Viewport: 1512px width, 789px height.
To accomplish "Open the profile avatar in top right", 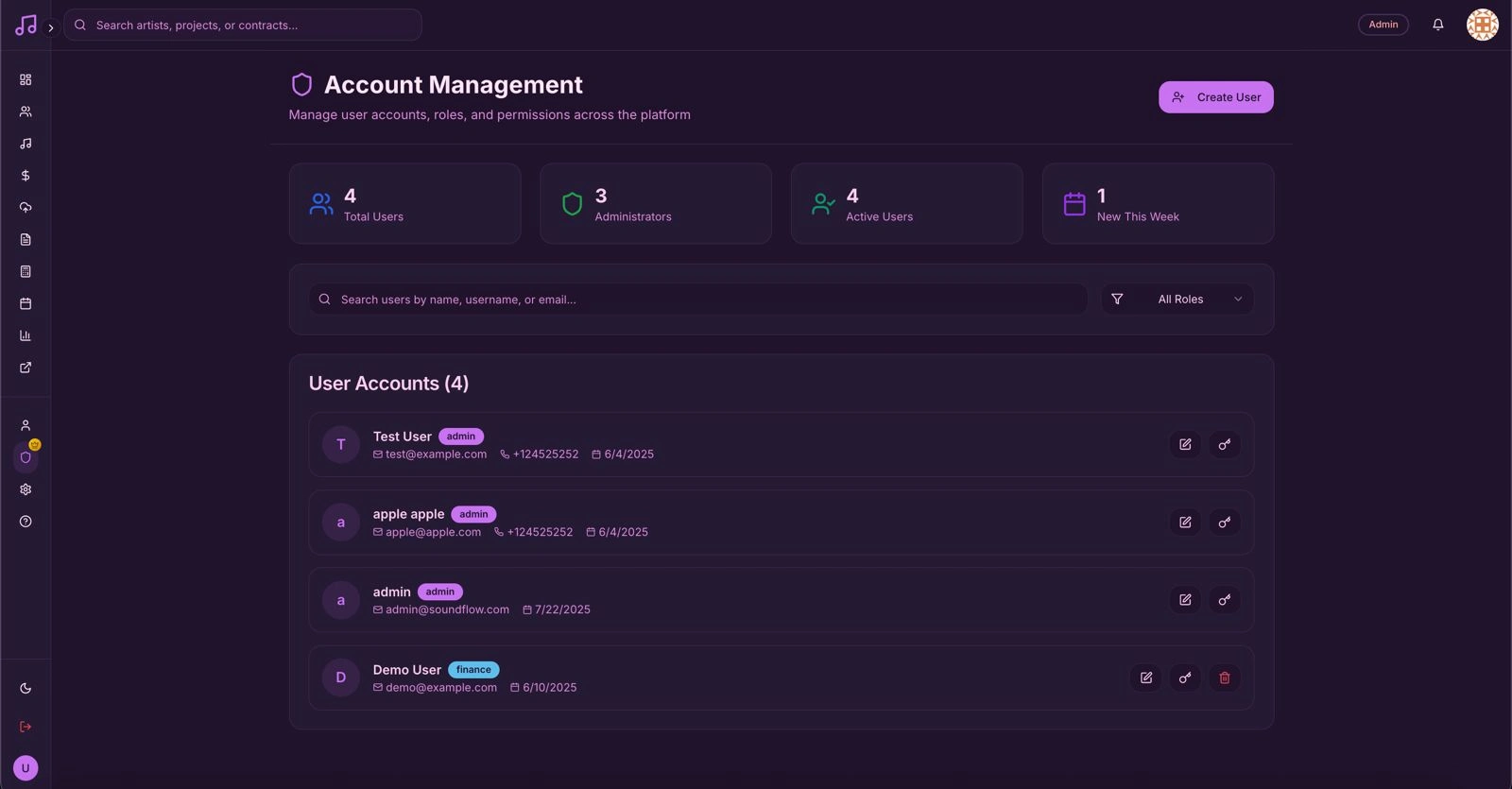I will click(1482, 25).
